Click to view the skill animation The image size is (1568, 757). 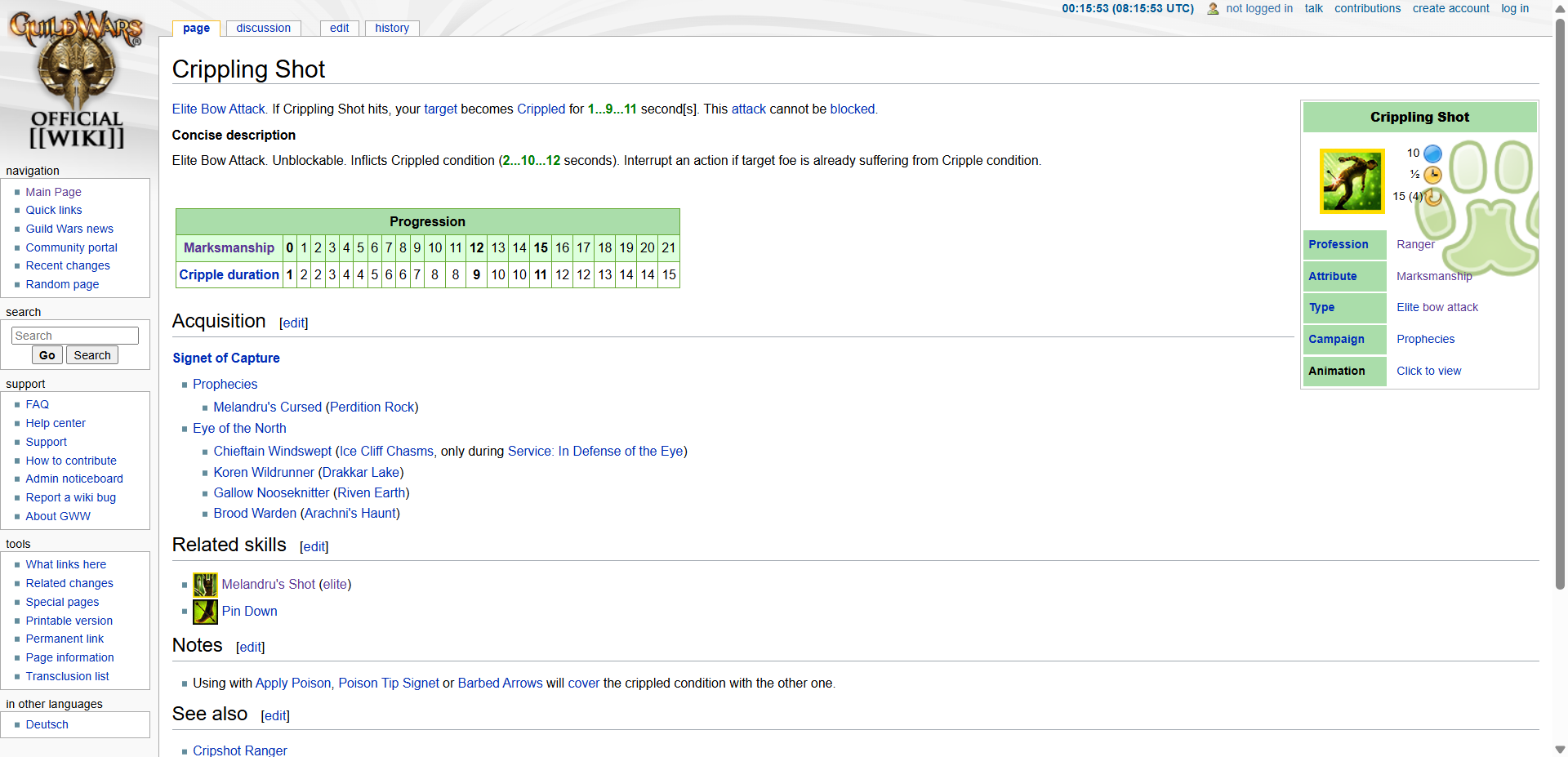[x=1428, y=371]
